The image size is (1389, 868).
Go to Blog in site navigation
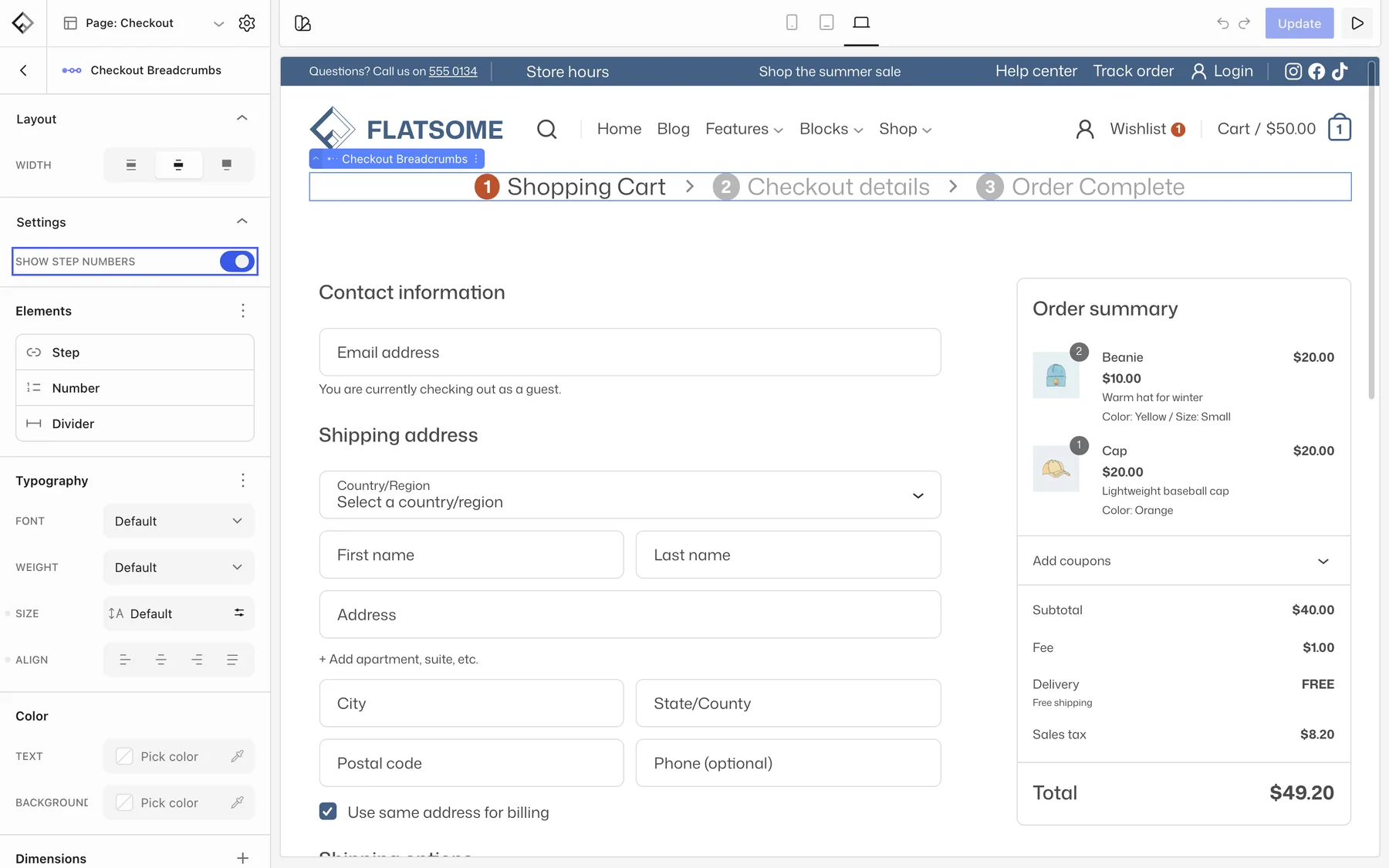click(x=673, y=129)
